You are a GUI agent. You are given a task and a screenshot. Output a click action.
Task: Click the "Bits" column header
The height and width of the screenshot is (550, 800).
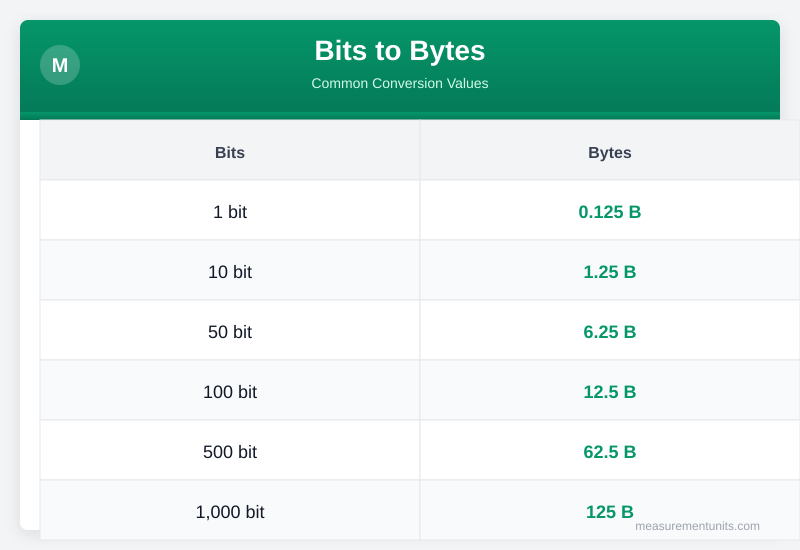(230, 152)
